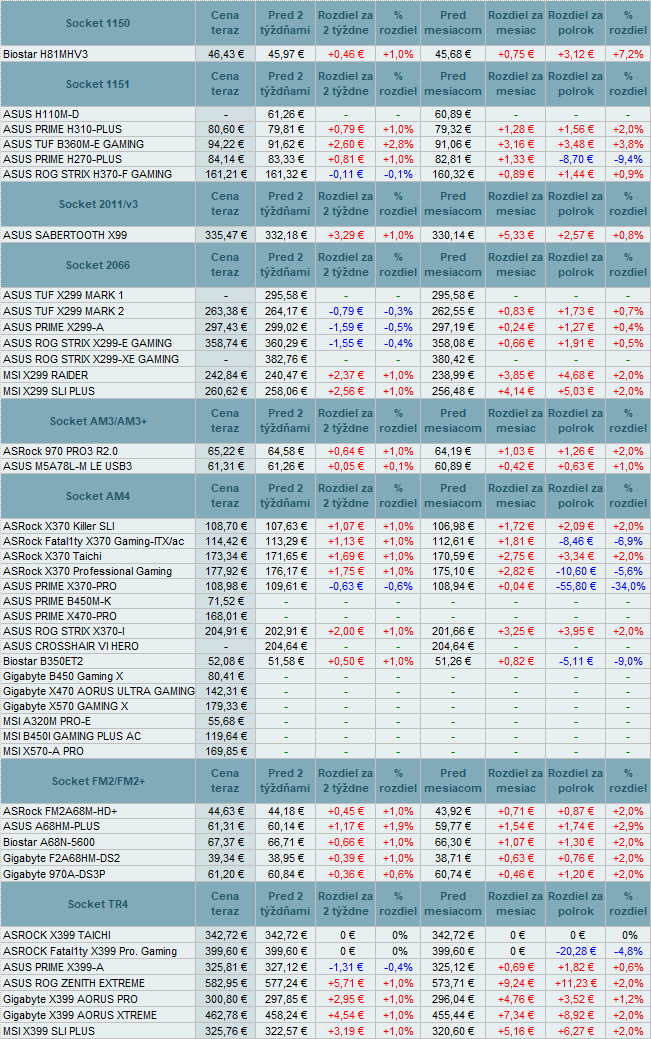Select ASUS PRIME X470-PRO product name
The image size is (651, 1039).
tap(60, 616)
